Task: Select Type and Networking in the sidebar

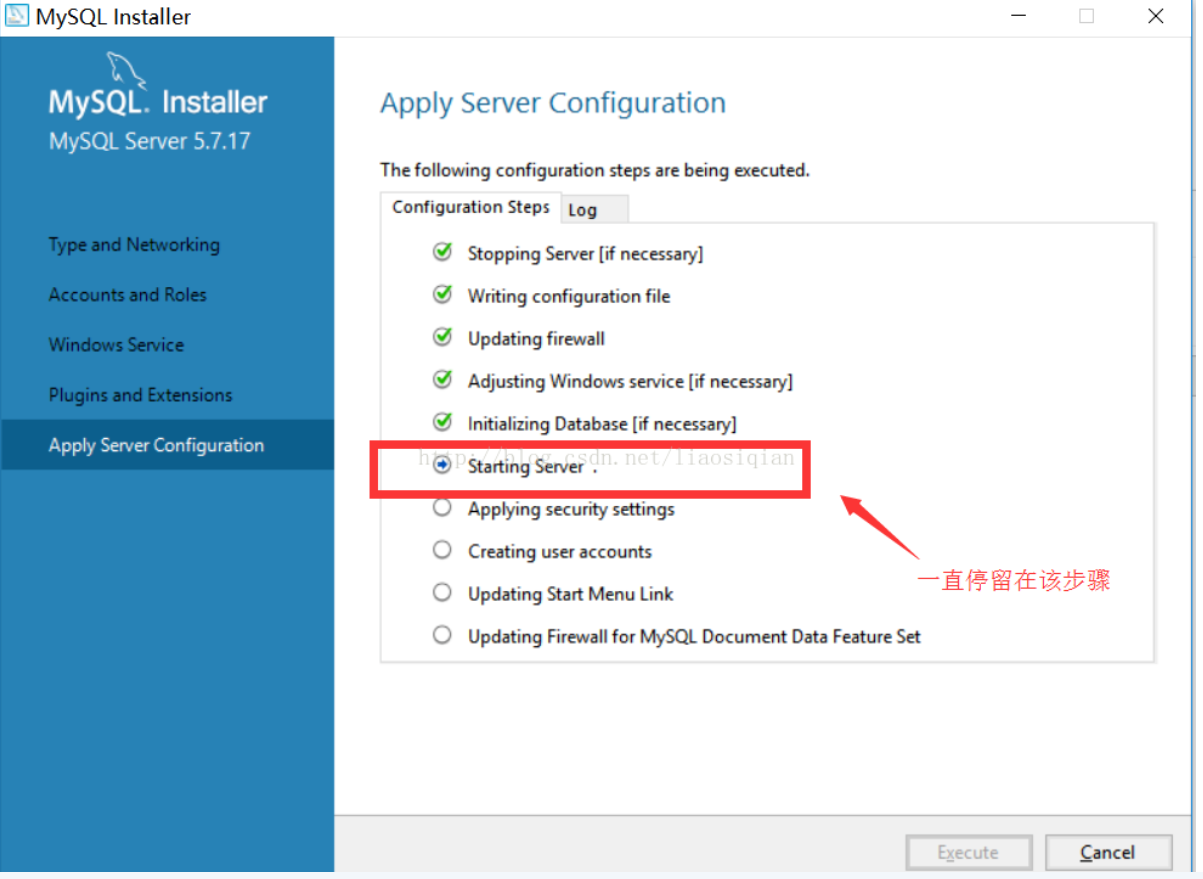Action: coord(133,244)
